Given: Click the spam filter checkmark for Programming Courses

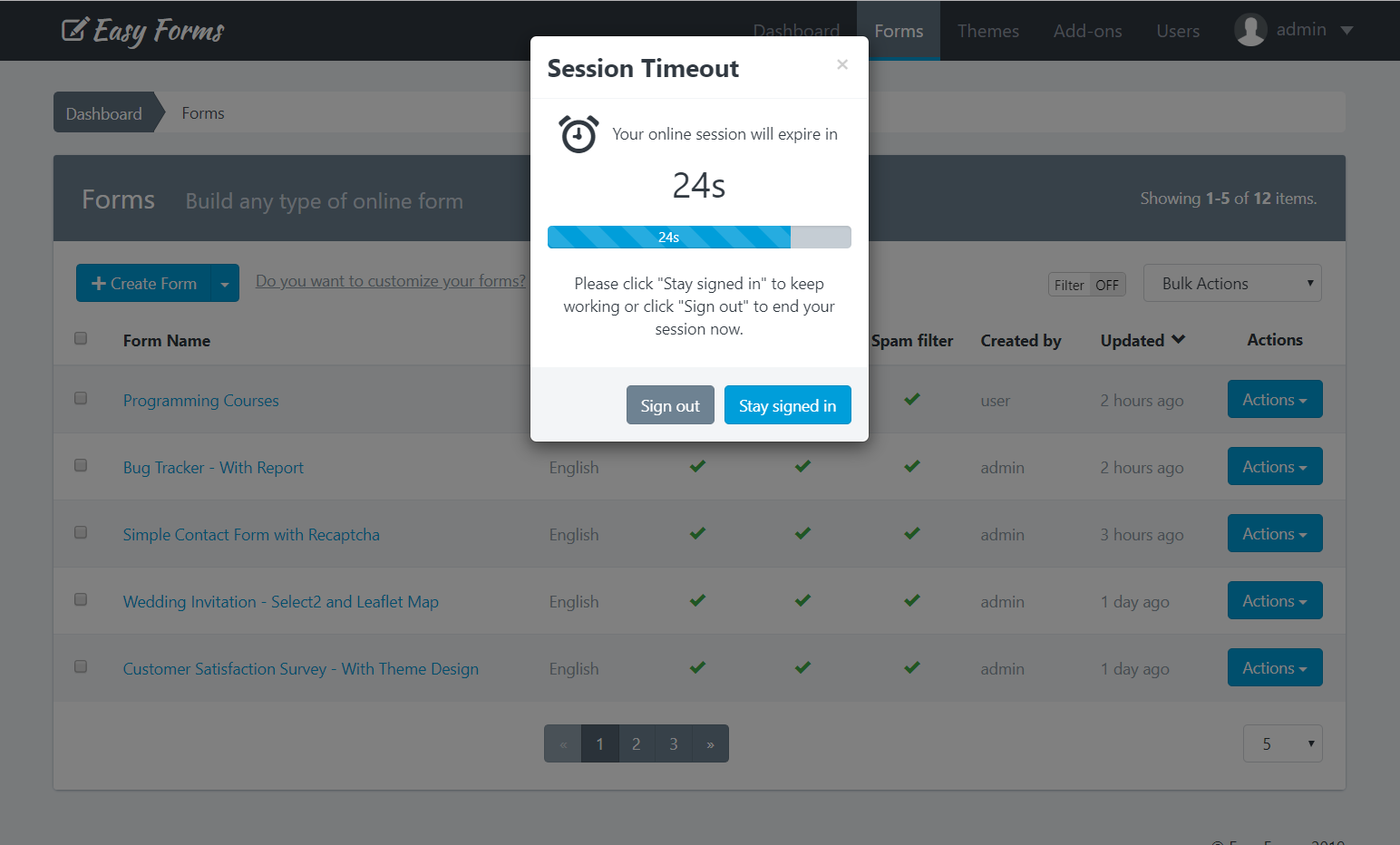Looking at the screenshot, I should tap(912, 399).
